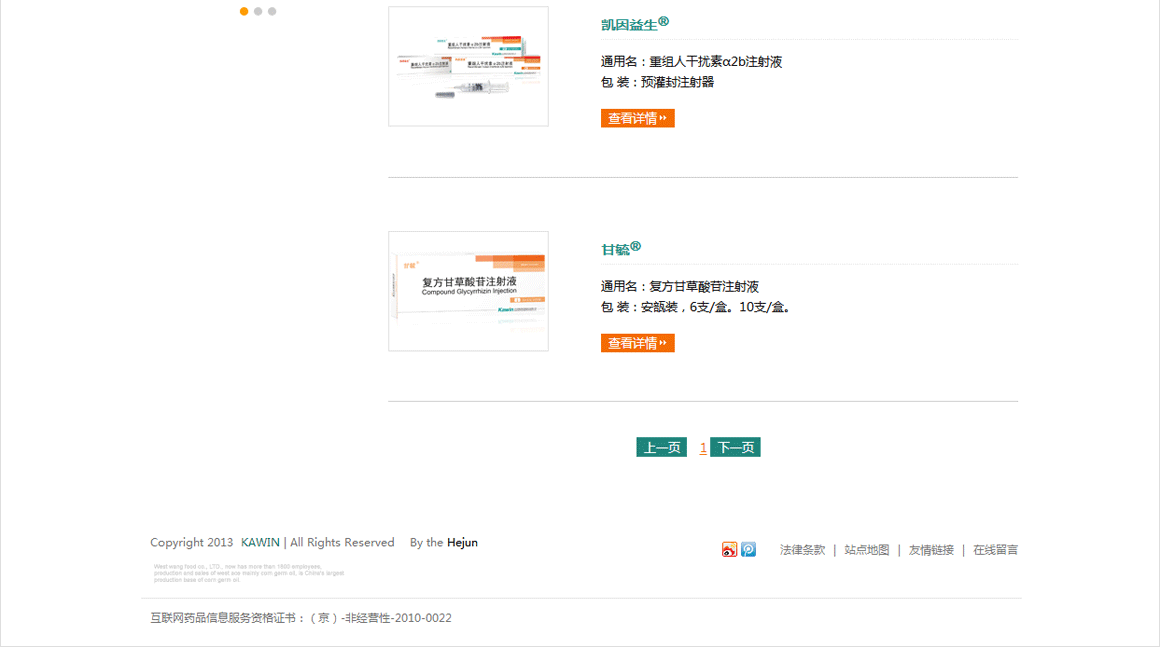This screenshot has height=647, width=1160.
Task: Switch to the last carousel dot
Action: [x=272, y=11]
